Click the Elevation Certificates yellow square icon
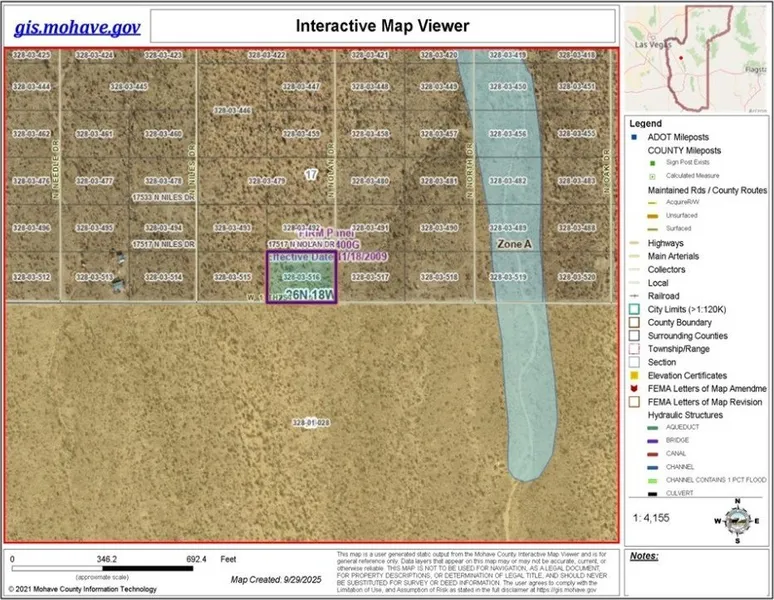Image resolution: width=774 pixels, height=600 pixels. [x=634, y=375]
